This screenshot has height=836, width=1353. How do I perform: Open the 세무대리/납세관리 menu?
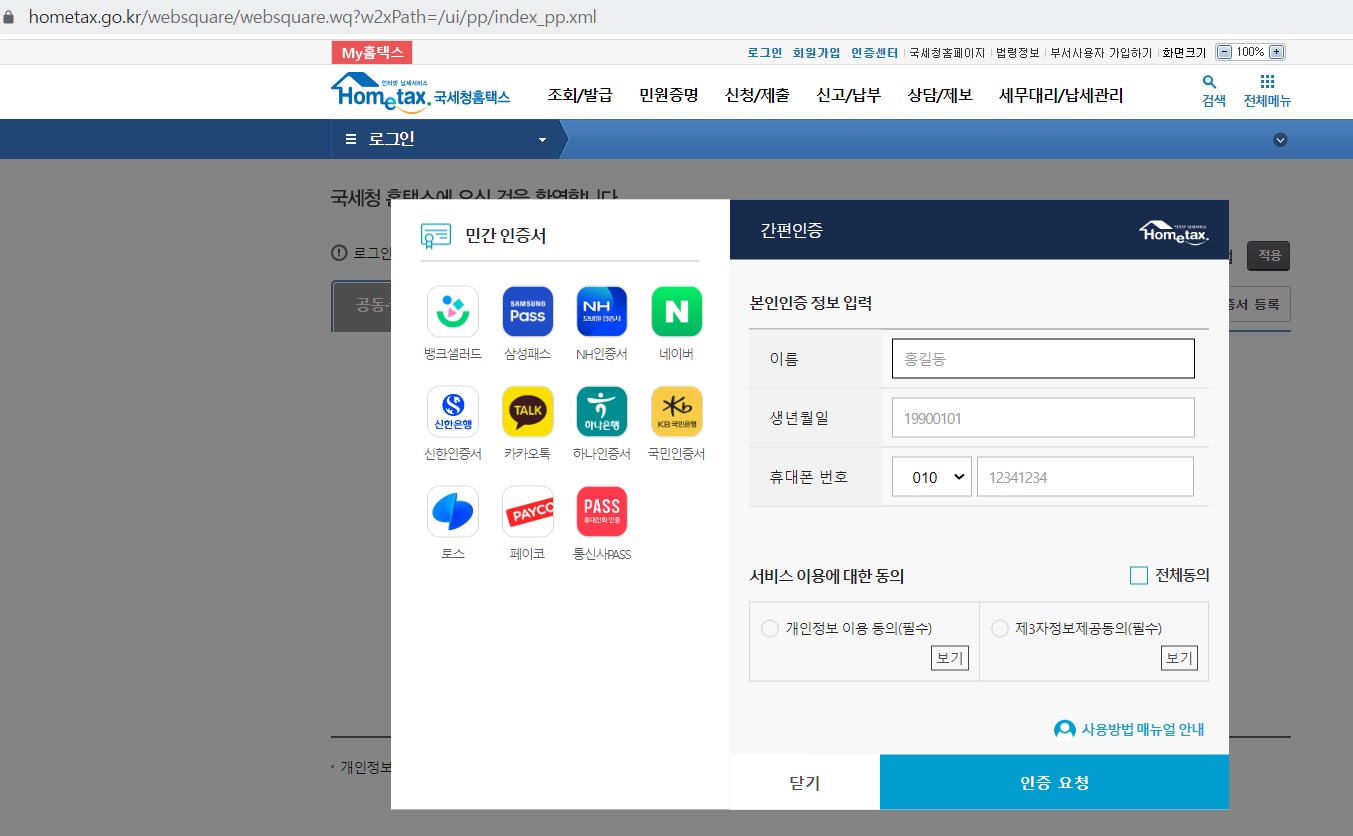(1061, 95)
